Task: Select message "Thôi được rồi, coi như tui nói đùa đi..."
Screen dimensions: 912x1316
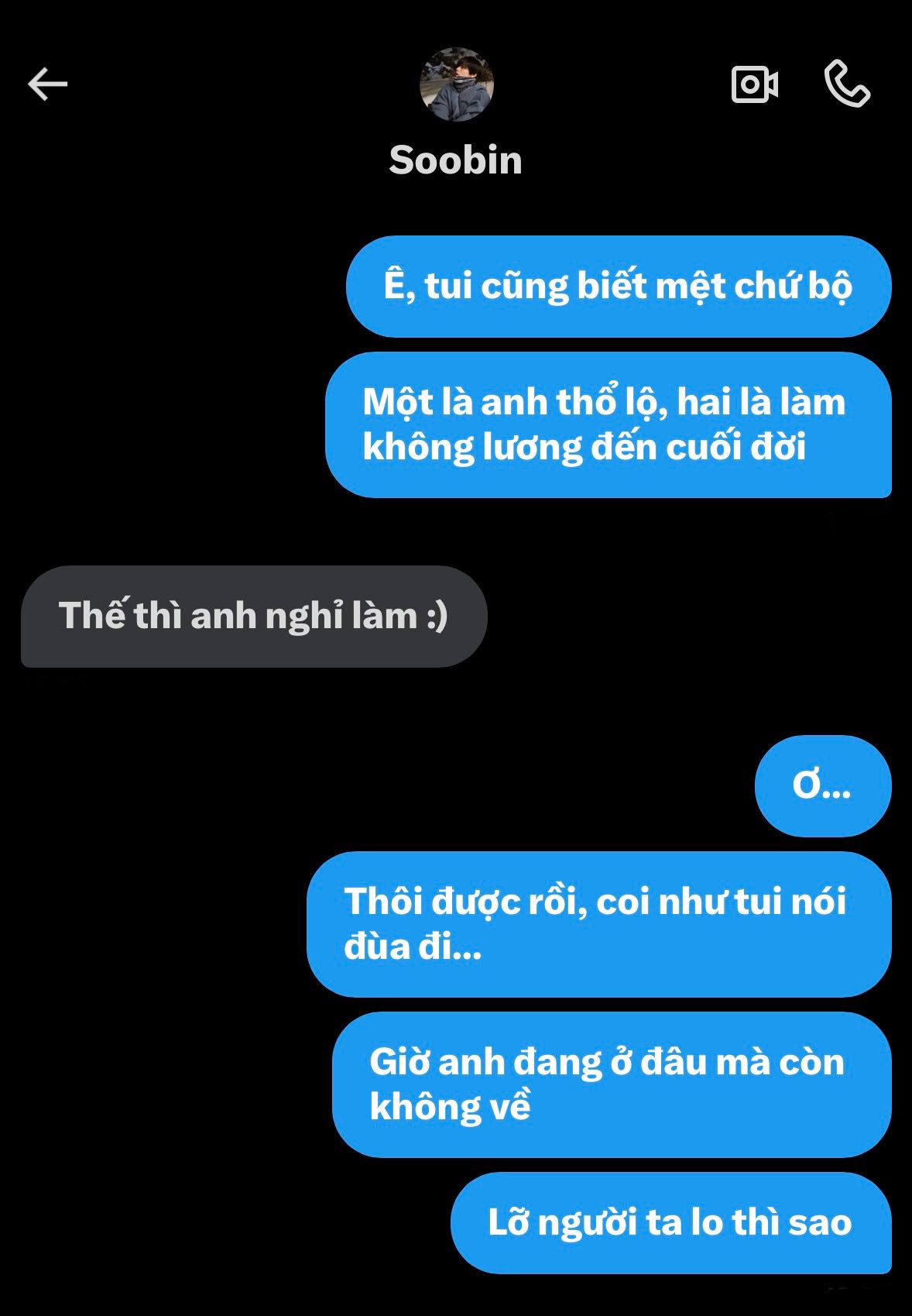Action: point(599,924)
